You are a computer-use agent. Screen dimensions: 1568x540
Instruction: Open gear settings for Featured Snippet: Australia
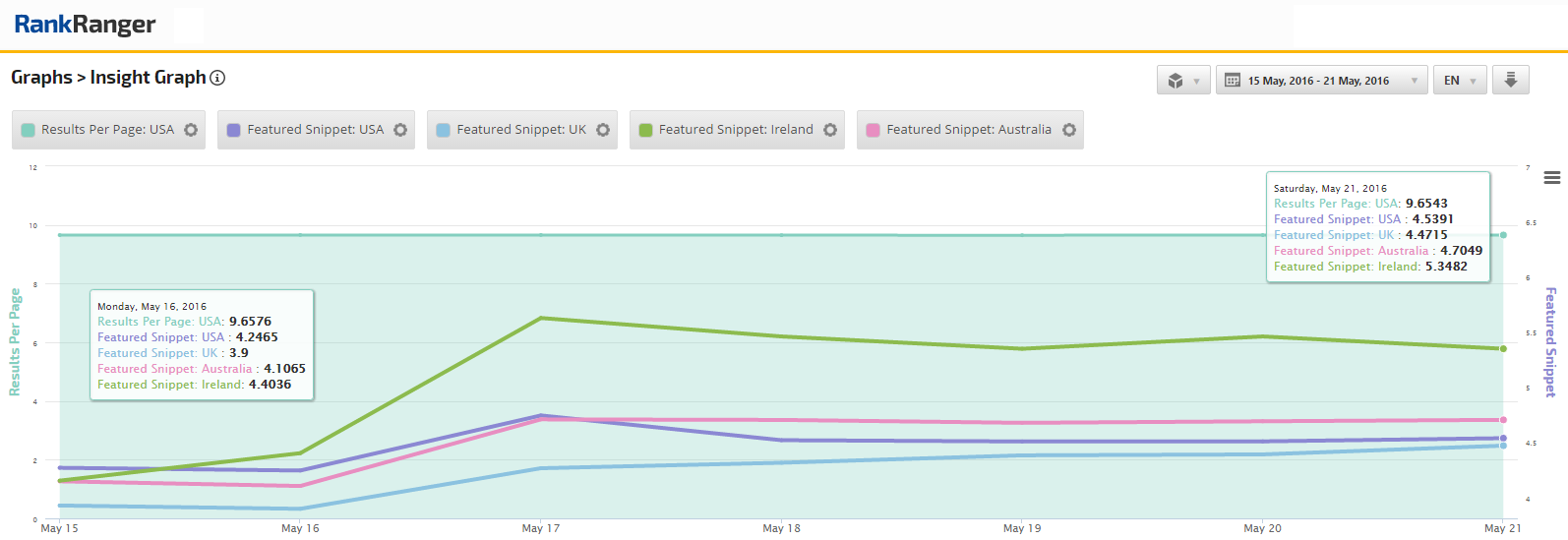[x=1069, y=130]
